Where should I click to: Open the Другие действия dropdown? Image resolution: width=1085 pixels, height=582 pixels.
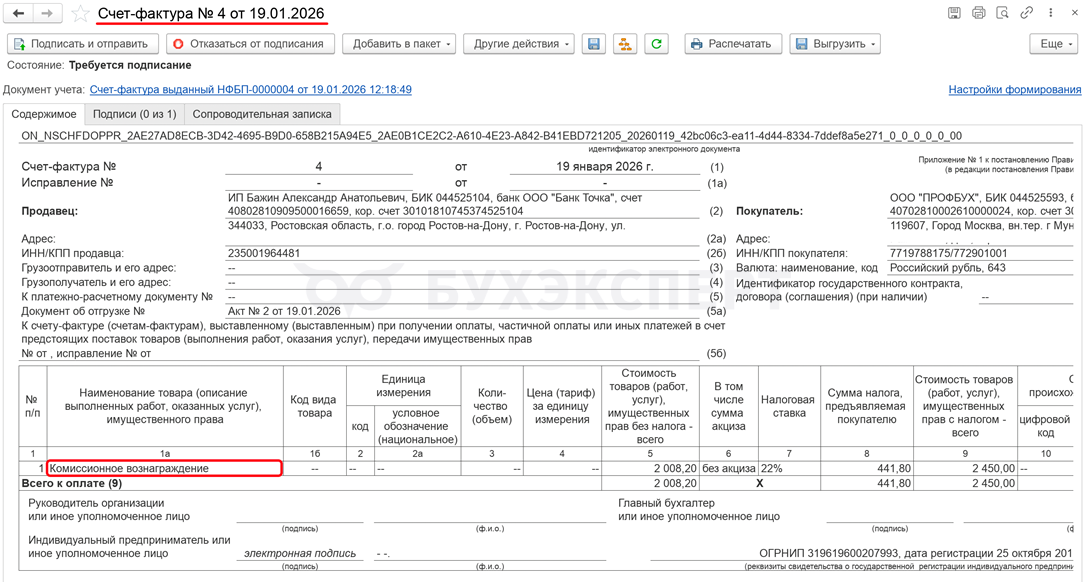(x=520, y=44)
